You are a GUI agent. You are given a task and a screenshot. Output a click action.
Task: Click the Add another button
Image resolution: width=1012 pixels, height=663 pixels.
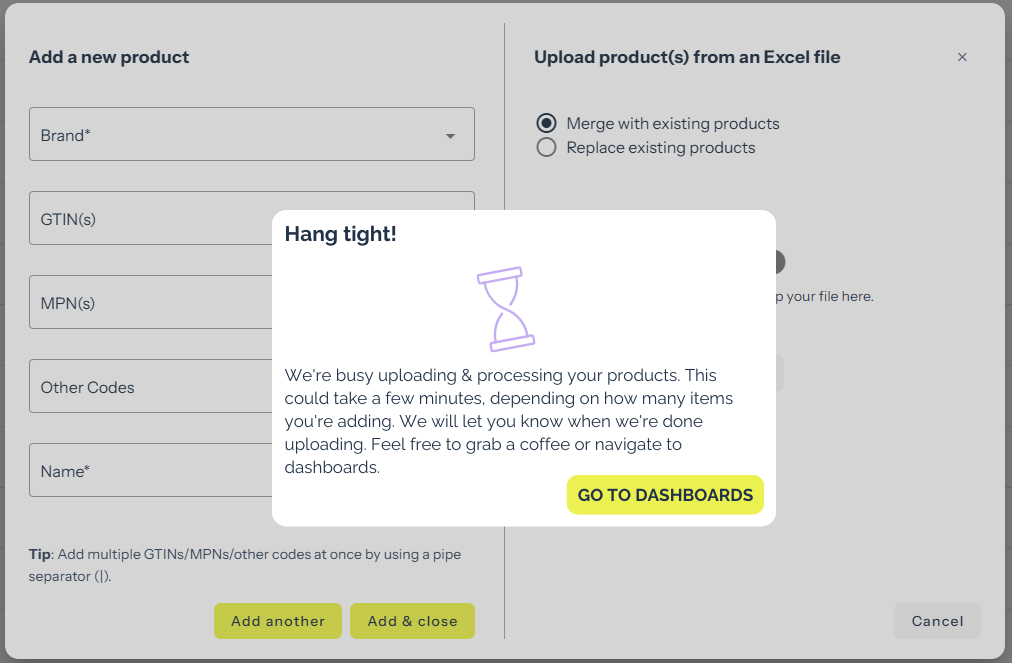coord(278,621)
